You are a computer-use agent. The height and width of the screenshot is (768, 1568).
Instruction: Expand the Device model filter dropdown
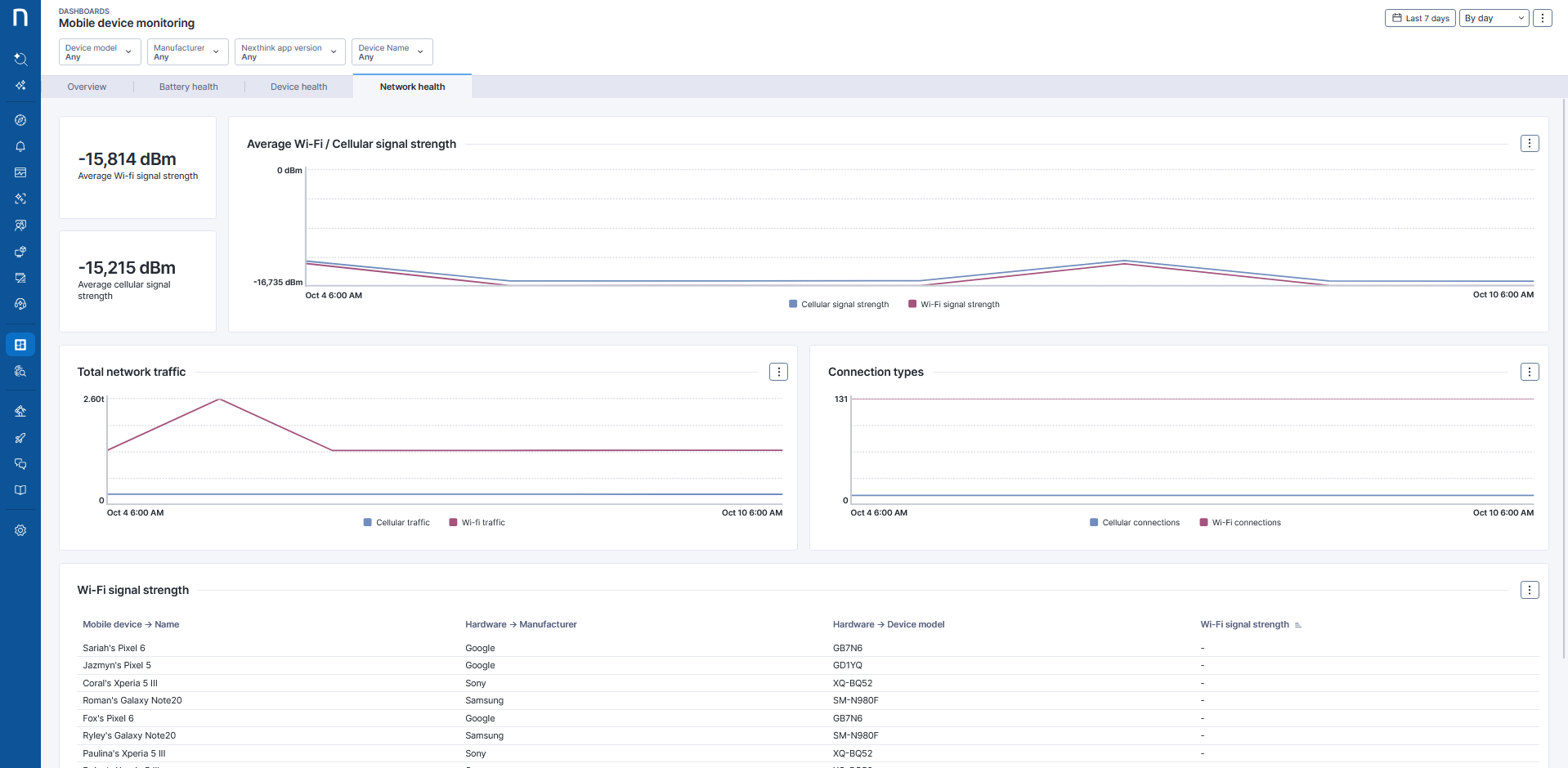click(x=99, y=52)
